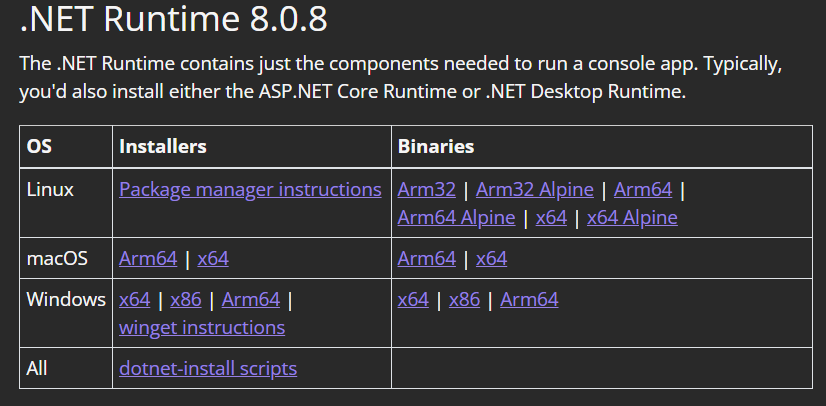Download Windows x64 binaries

click(x=413, y=299)
